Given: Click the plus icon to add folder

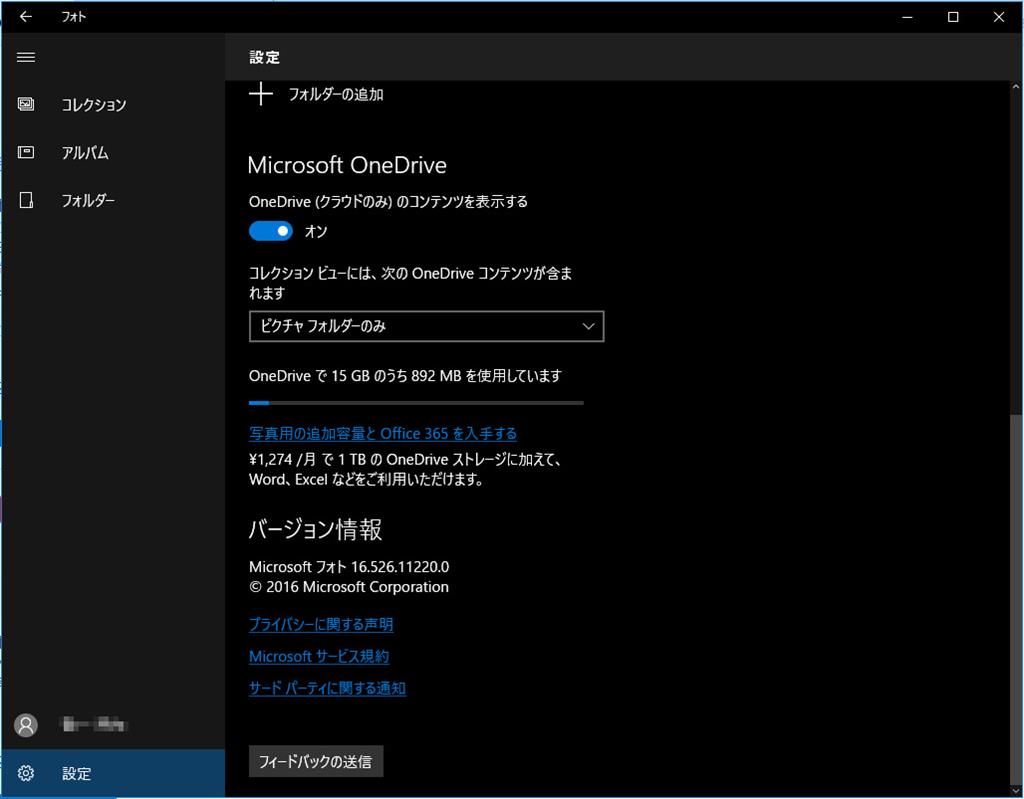Looking at the screenshot, I should (261, 94).
